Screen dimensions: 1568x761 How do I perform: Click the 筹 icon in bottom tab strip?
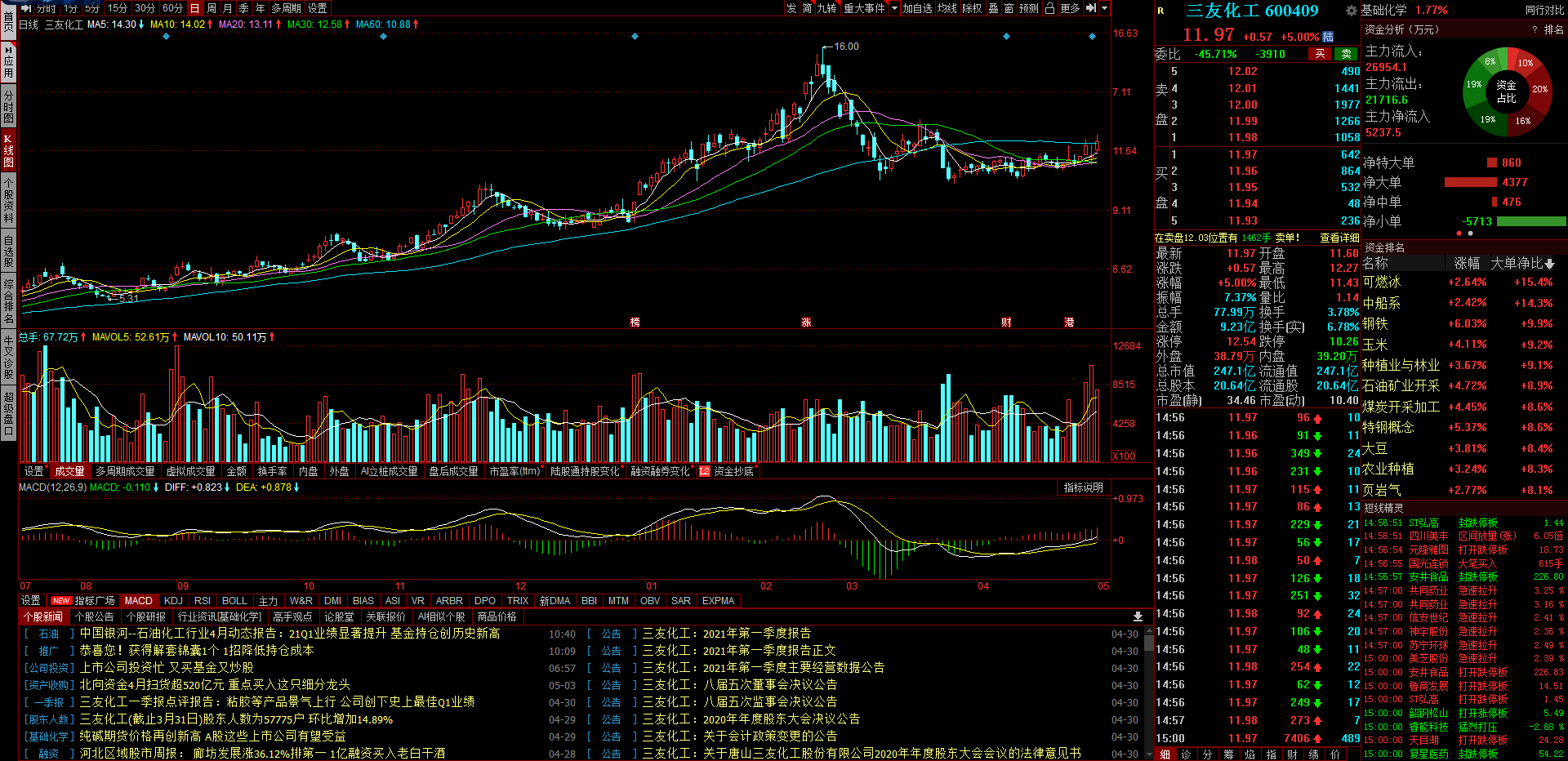[x=1228, y=754]
